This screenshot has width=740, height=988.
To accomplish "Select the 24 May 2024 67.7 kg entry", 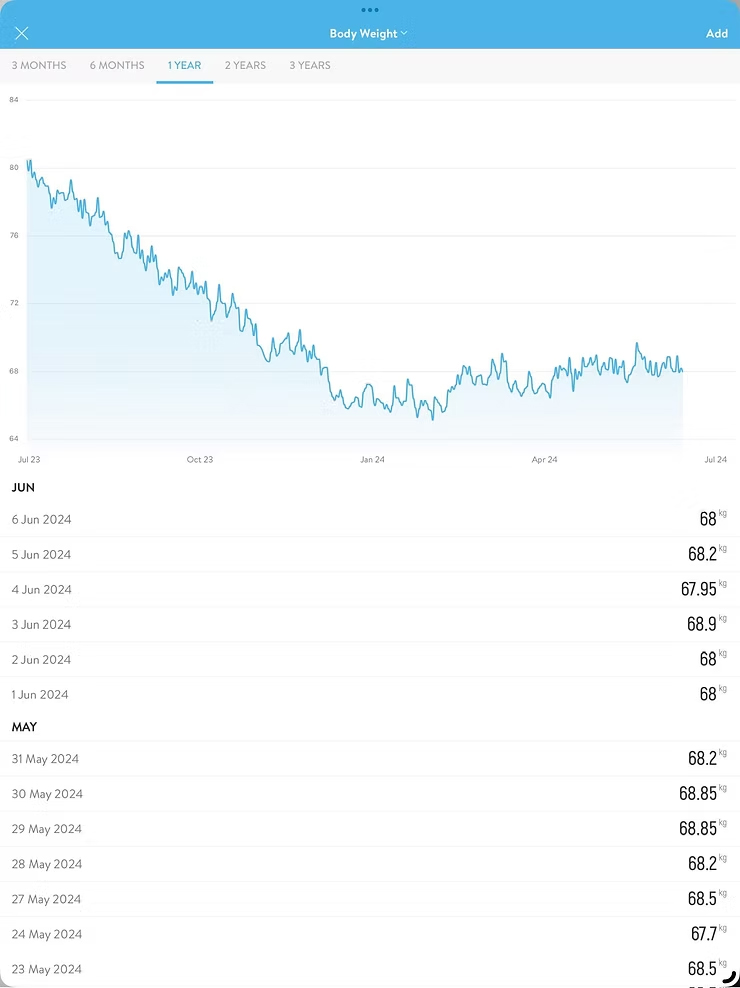I will (370, 934).
